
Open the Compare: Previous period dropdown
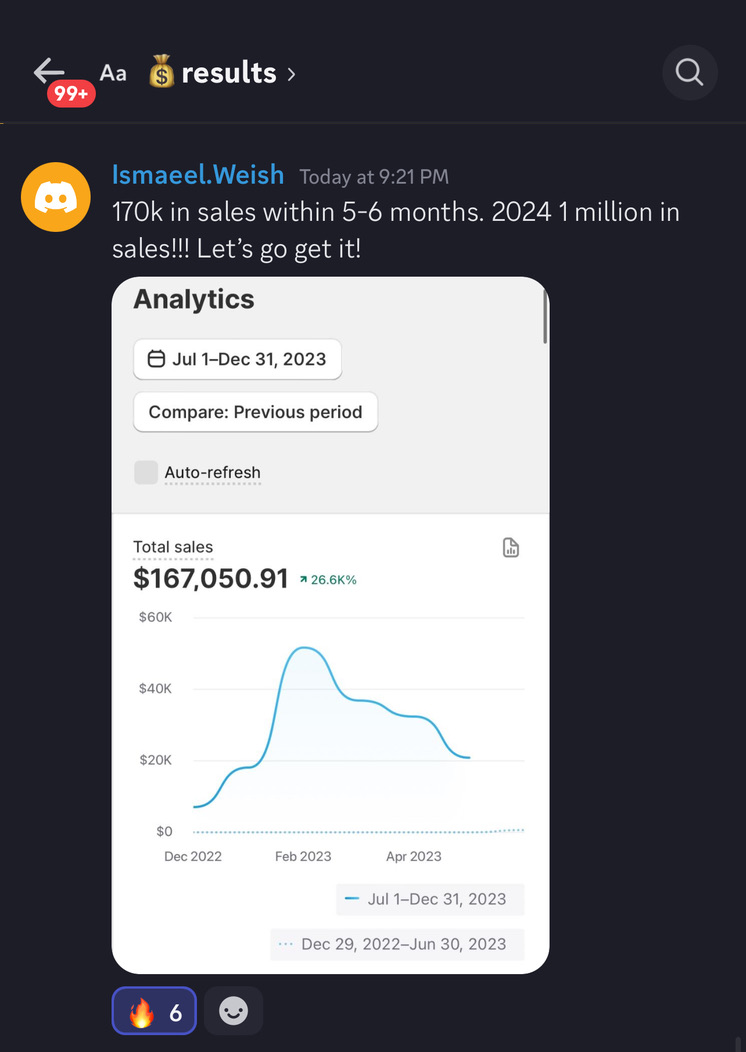[x=255, y=412]
